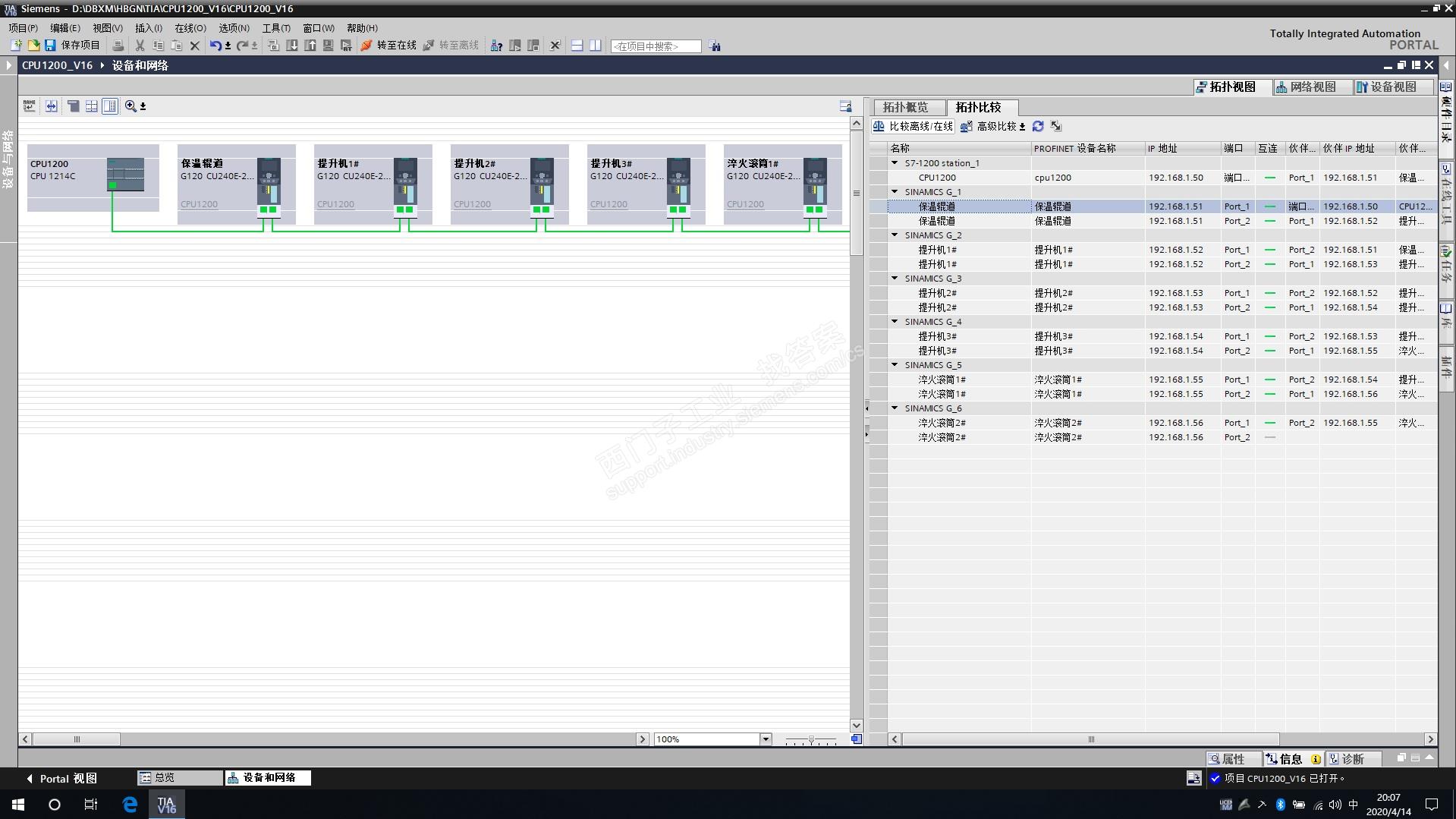Toggle 比较离线/在线 compare button
This screenshot has width=1456, height=819.
(913, 127)
